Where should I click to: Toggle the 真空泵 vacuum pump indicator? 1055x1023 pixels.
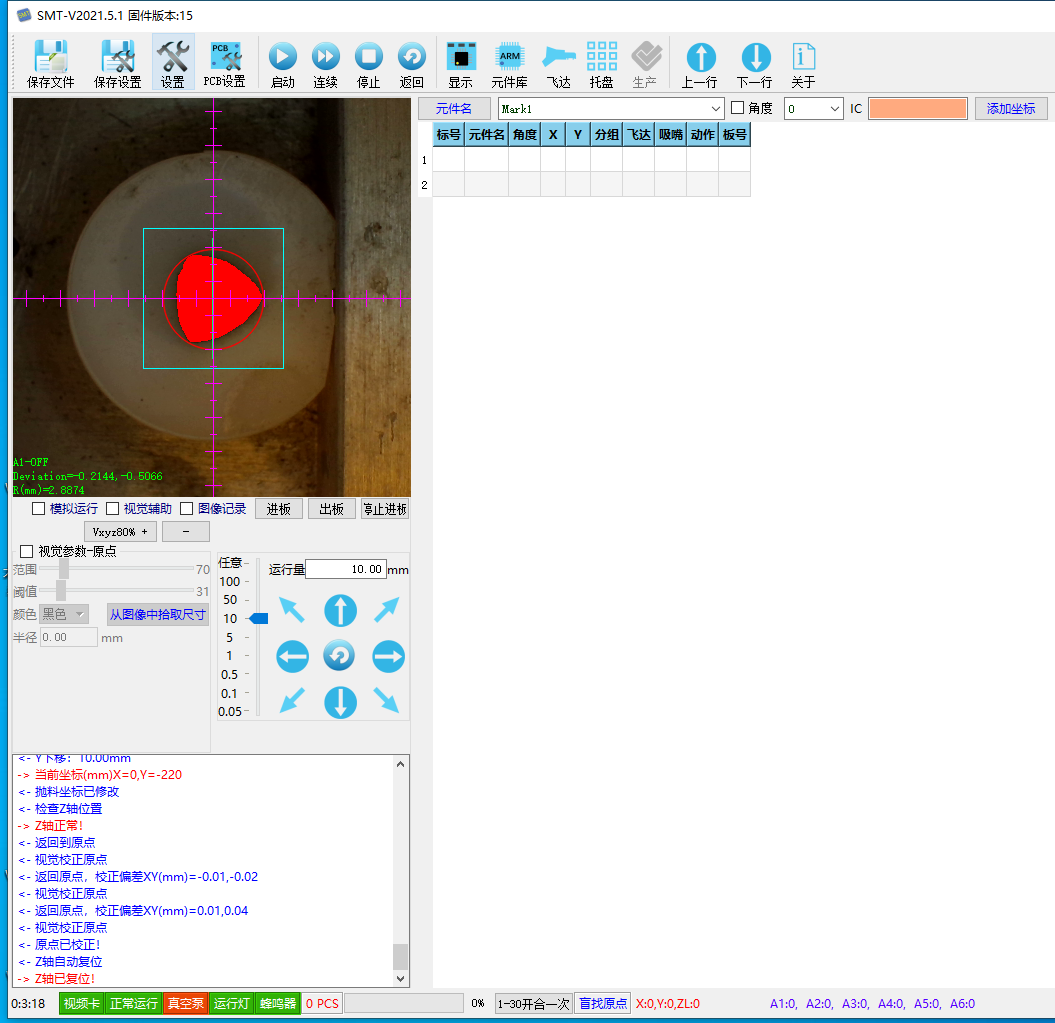tap(186, 1003)
